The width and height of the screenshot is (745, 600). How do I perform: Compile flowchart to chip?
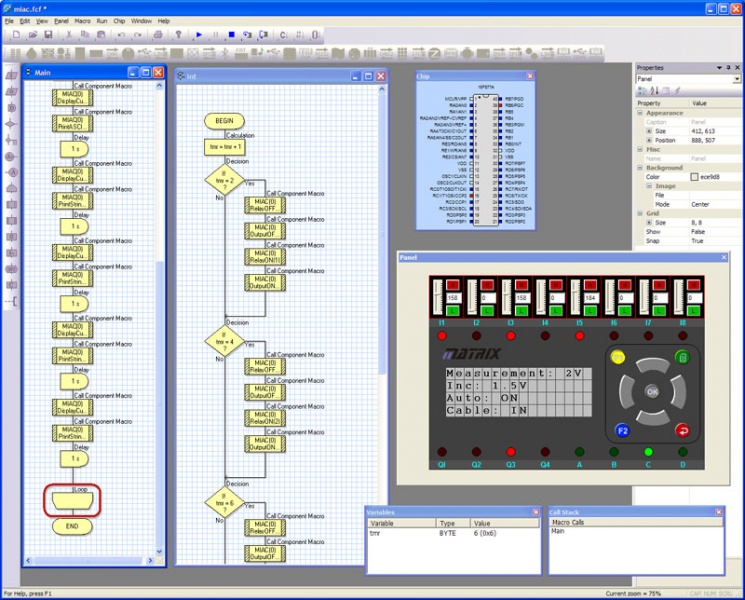click(315, 35)
